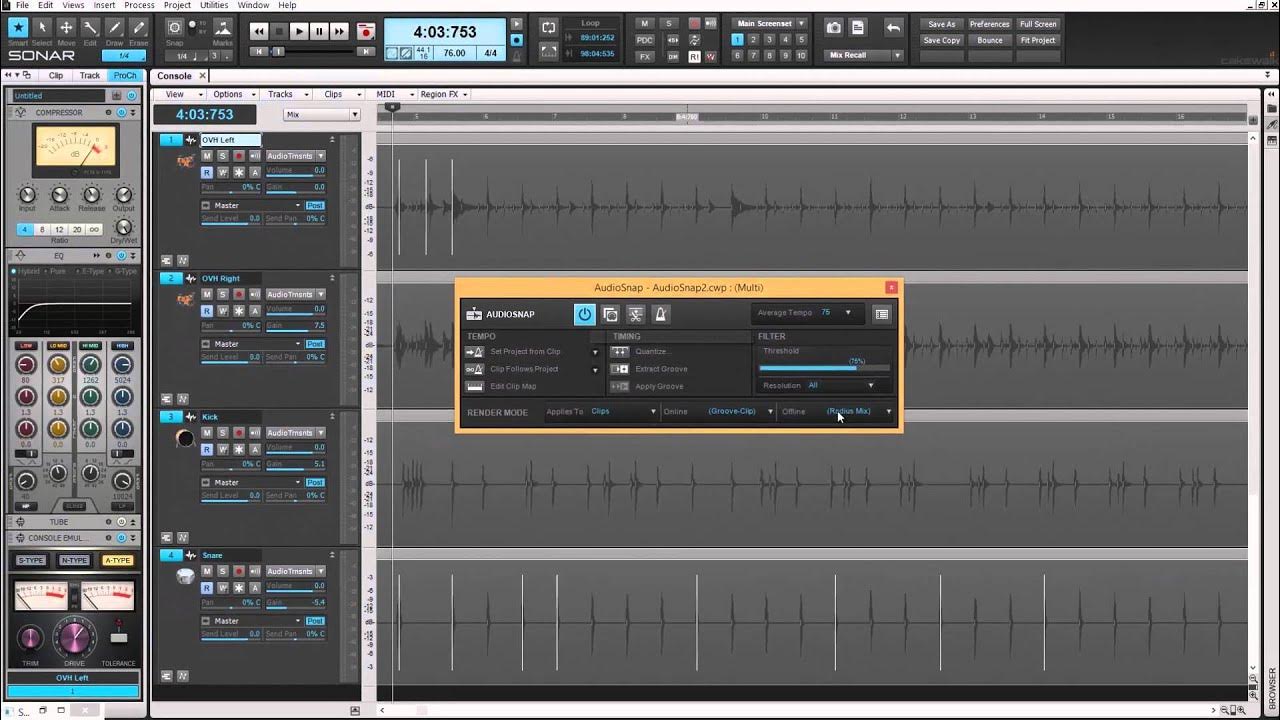Viewport: 1280px width, 720px height.
Task: Open the Resolution dropdown in Filter
Action: click(x=870, y=385)
